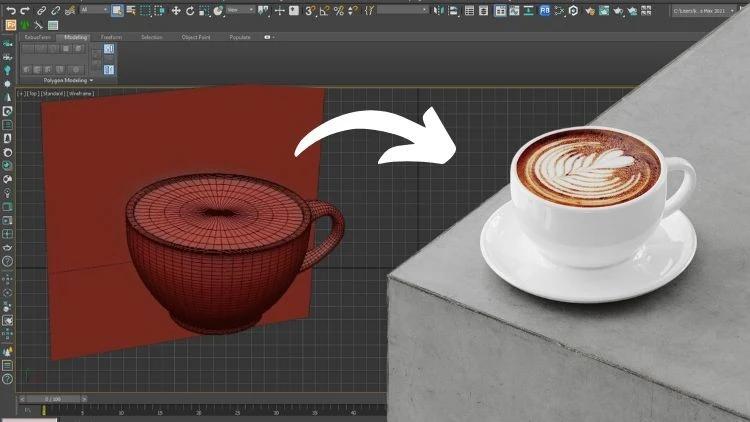Click the Select and Manipulate crosshair icon
The width and height of the screenshot is (750, 422).
[280, 10]
